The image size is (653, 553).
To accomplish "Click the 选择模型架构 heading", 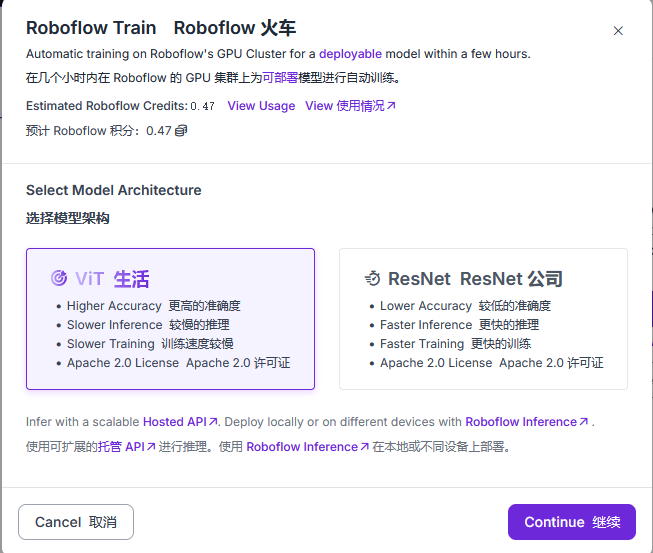I will click(67, 218).
